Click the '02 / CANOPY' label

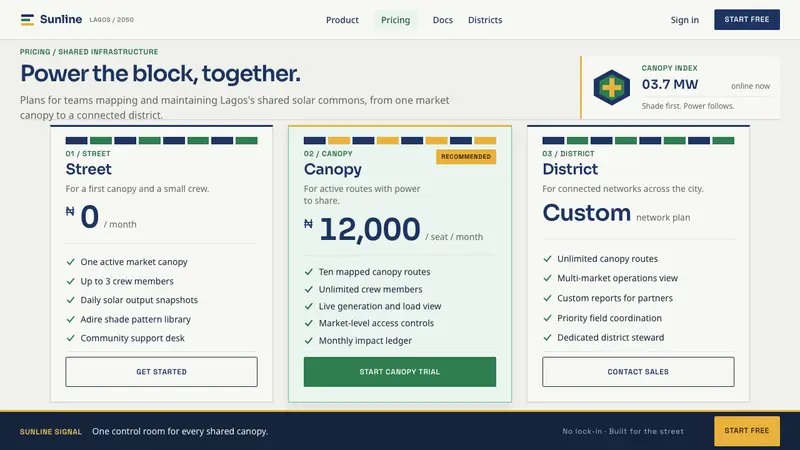(328, 154)
